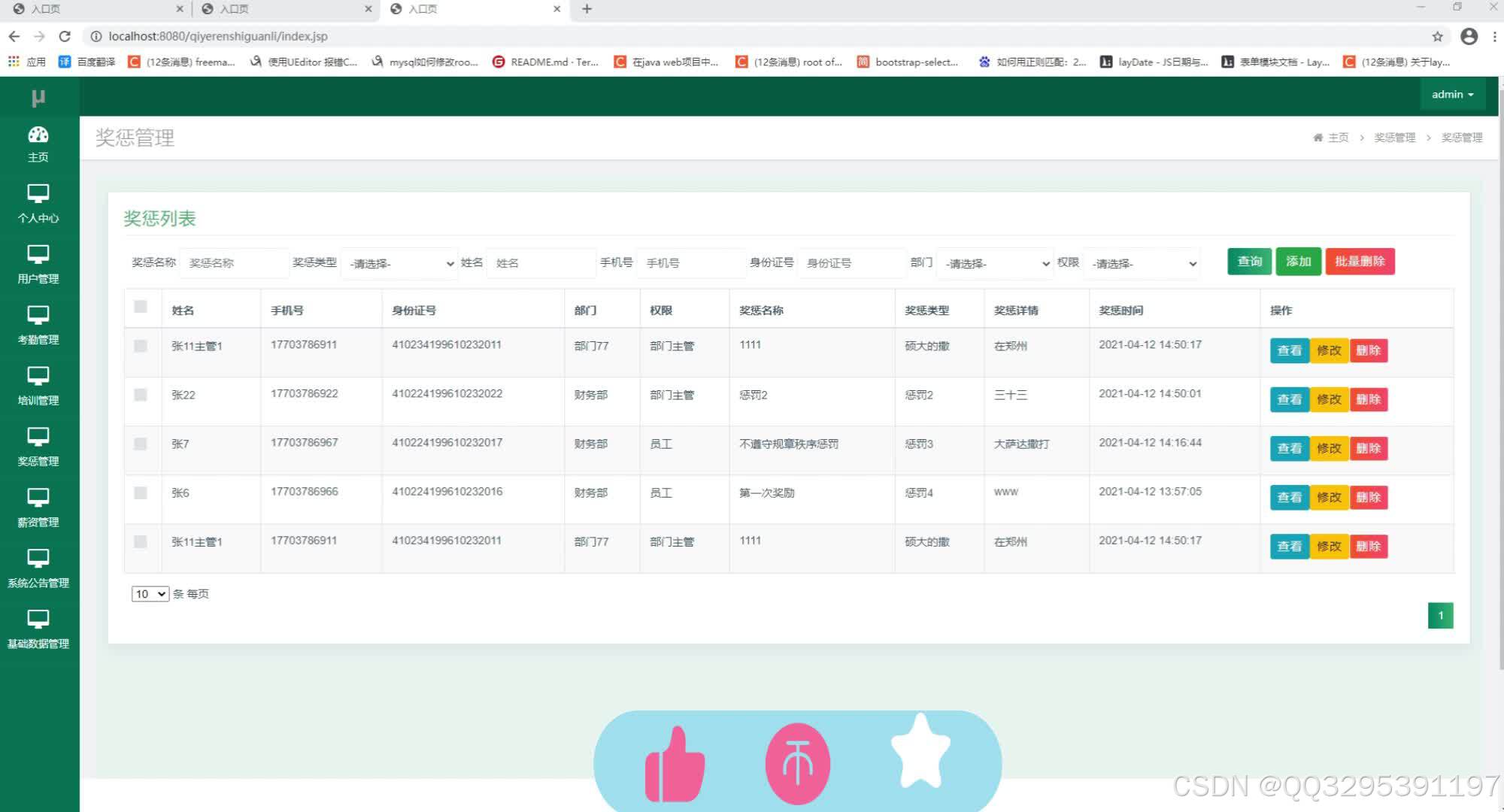The height and width of the screenshot is (812, 1504).
Task: Select the 第一次奖励 cell text
Action: pos(767,493)
